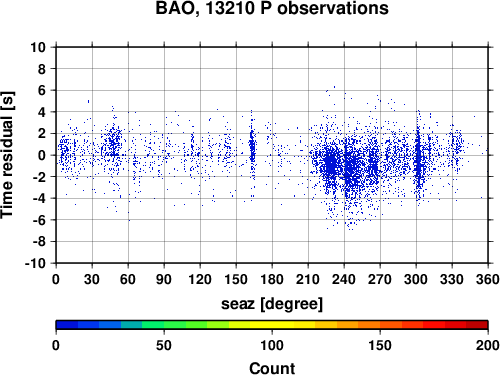The width and height of the screenshot is (500, 375).
Task: Click y-axis tick label "10"
Action: pyautogui.click(x=38, y=47)
